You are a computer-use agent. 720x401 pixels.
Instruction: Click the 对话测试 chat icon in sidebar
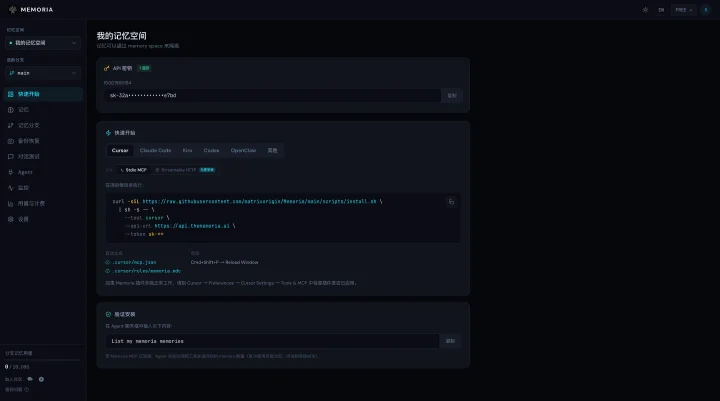(x=11, y=157)
